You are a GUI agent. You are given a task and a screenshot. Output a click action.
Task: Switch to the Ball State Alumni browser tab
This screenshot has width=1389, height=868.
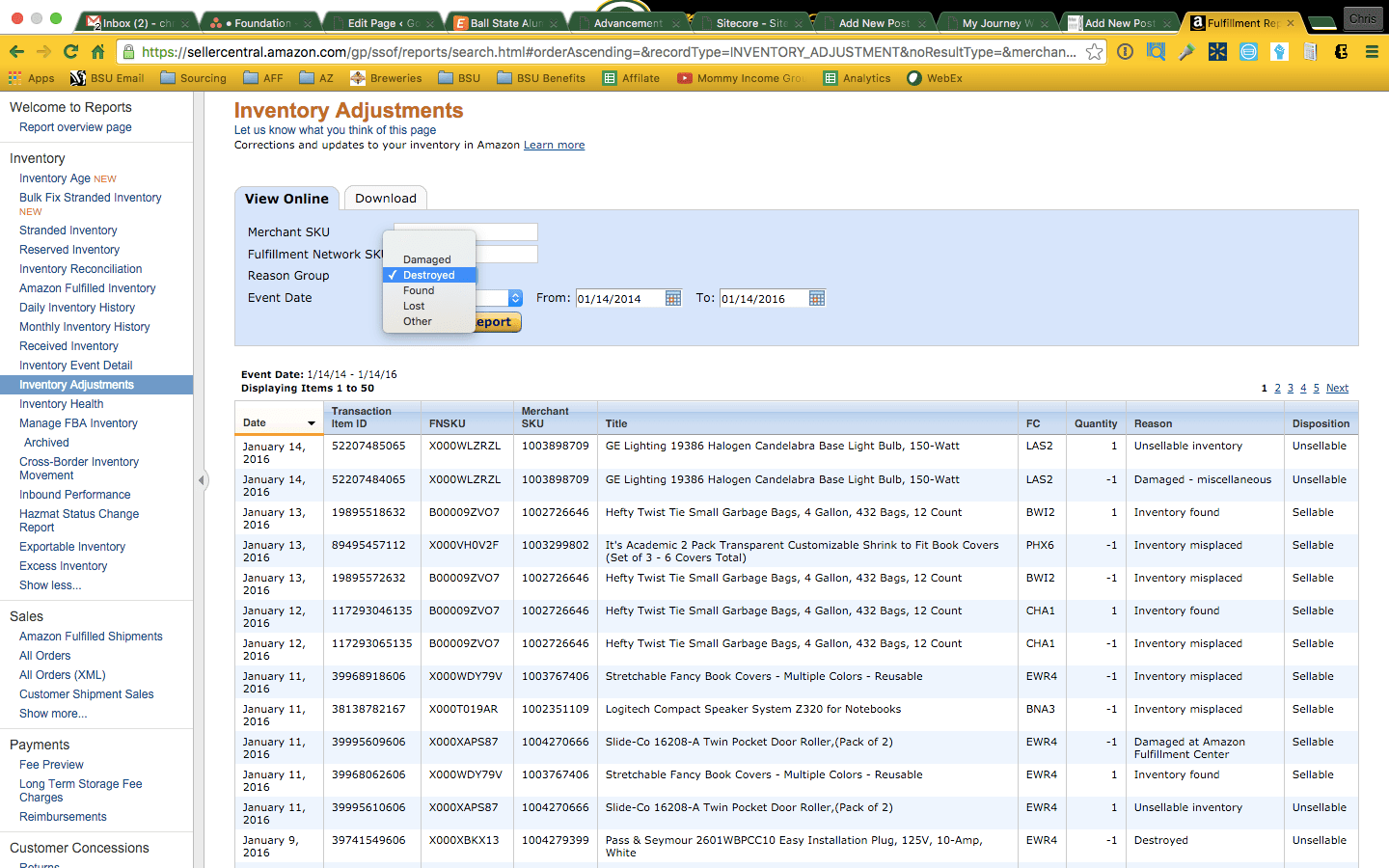tap(505, 23)
